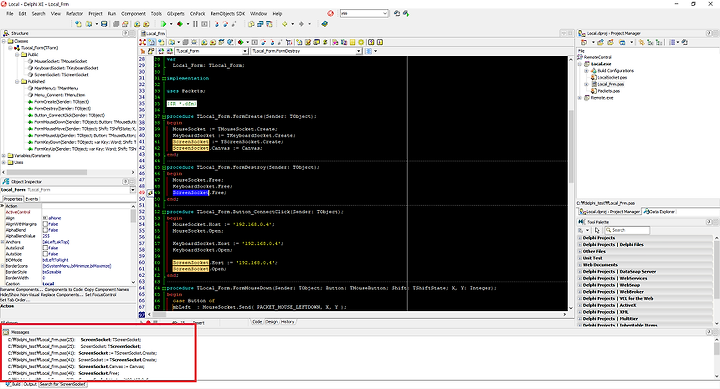The image size is (720, 389).
Task: Open the Object Inspector instance dropdown
Action: (133, 190)
